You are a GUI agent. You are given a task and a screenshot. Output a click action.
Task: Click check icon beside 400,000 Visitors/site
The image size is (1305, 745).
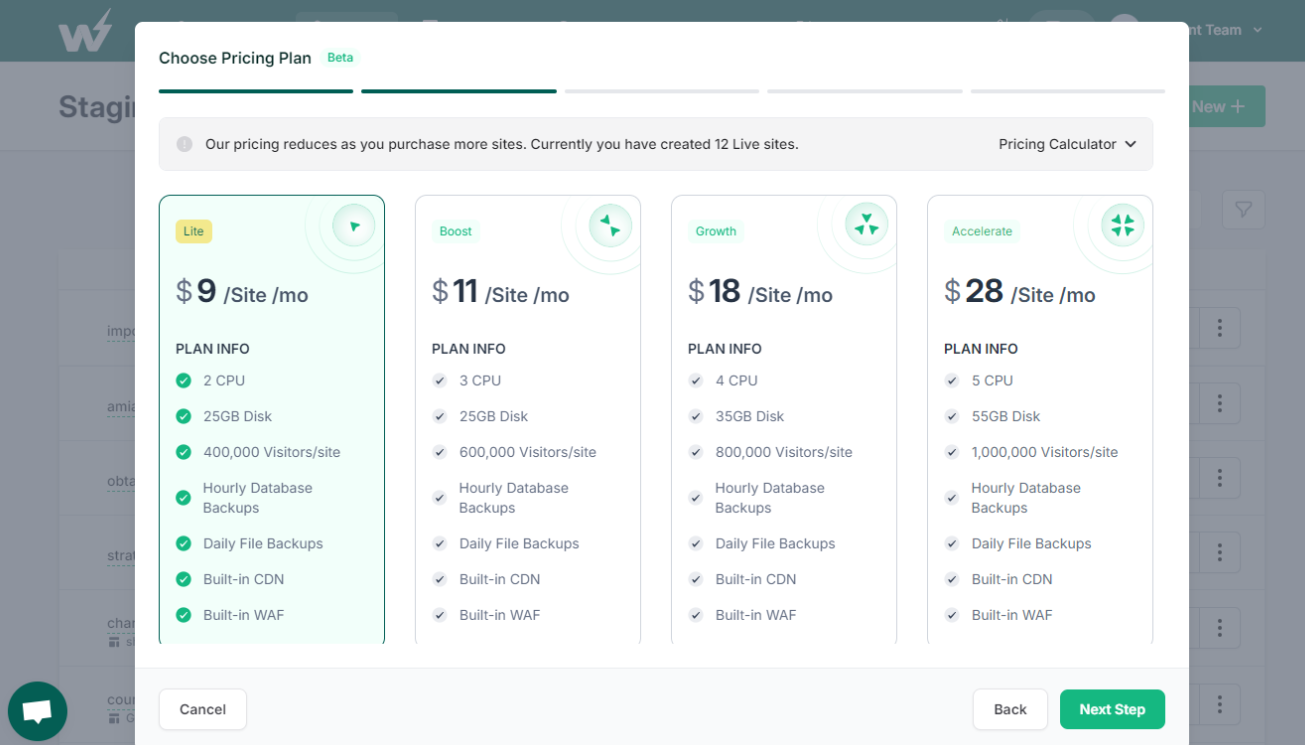183,452
